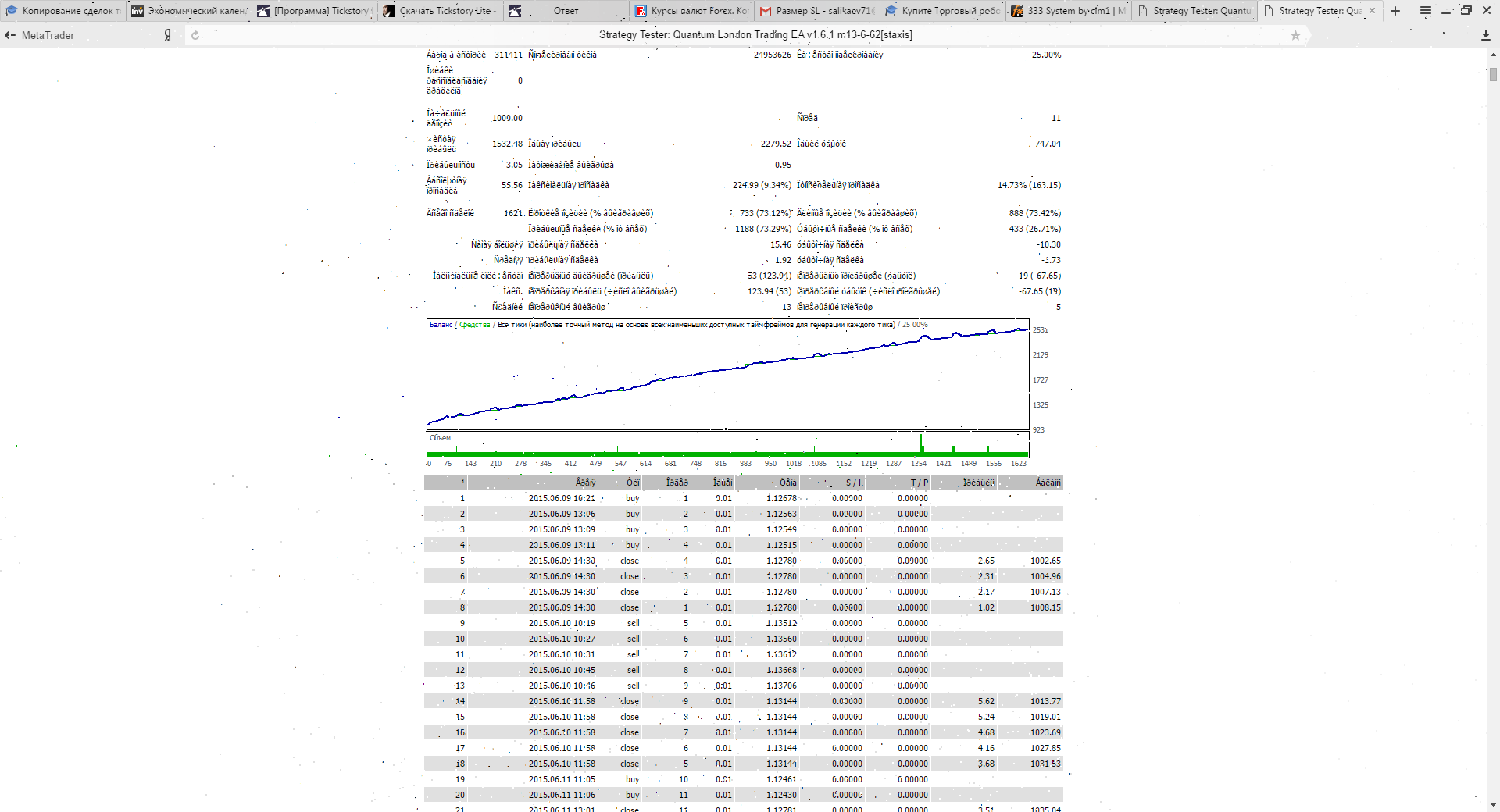Click the value '24953626' in the report
Viewport: 1500px width, 812px height.
click(x=773, y=55)
